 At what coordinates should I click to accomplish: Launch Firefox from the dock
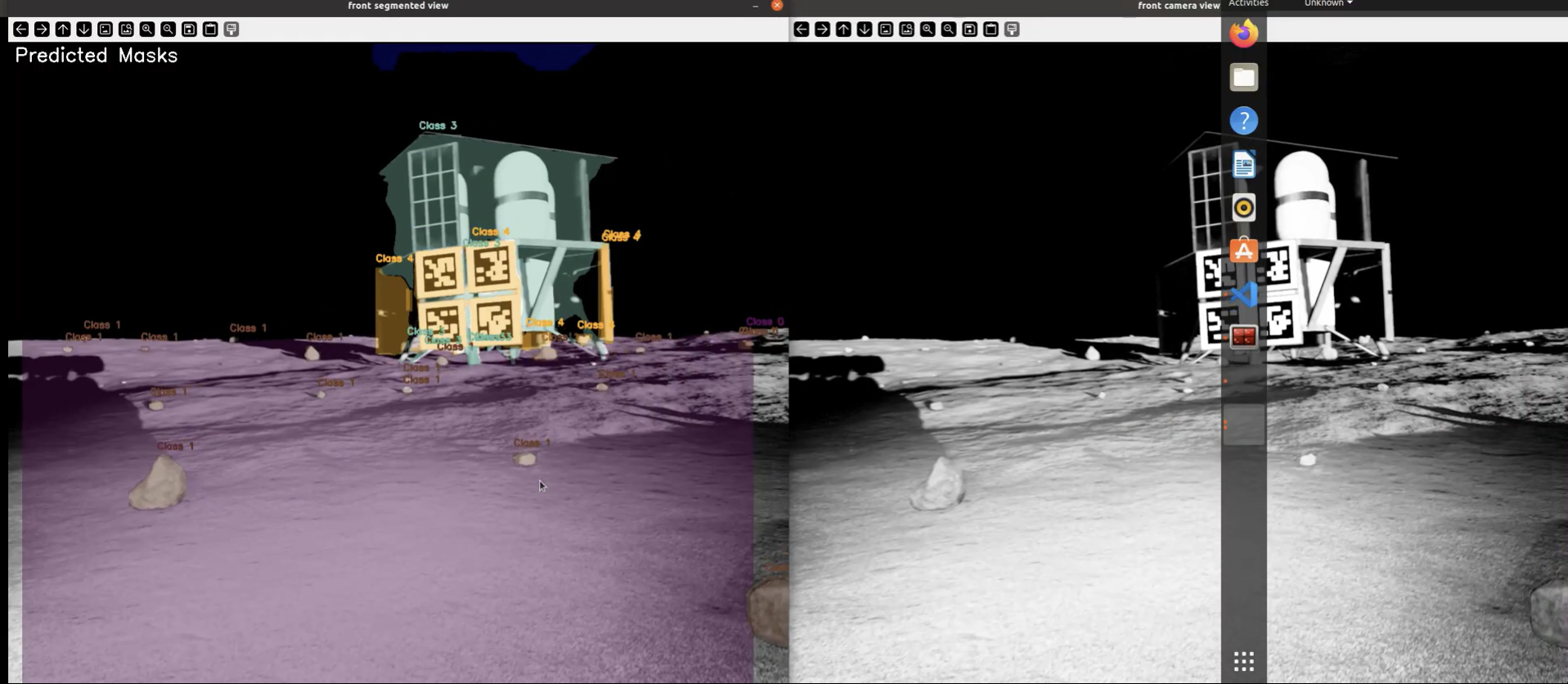pos(1243,34)
